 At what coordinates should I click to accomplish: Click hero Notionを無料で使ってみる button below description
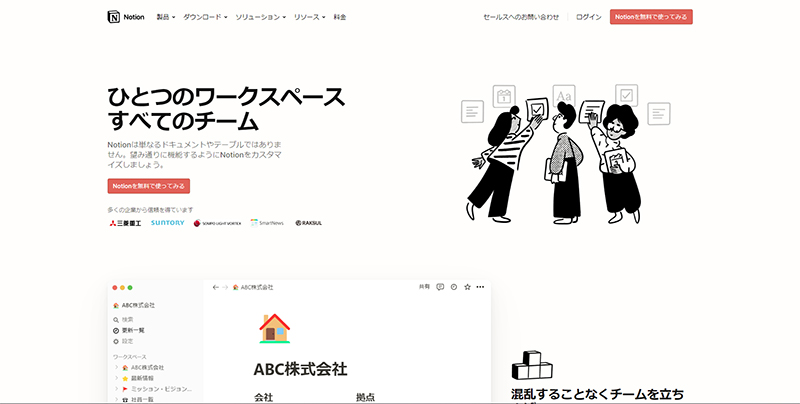point(148,186)
